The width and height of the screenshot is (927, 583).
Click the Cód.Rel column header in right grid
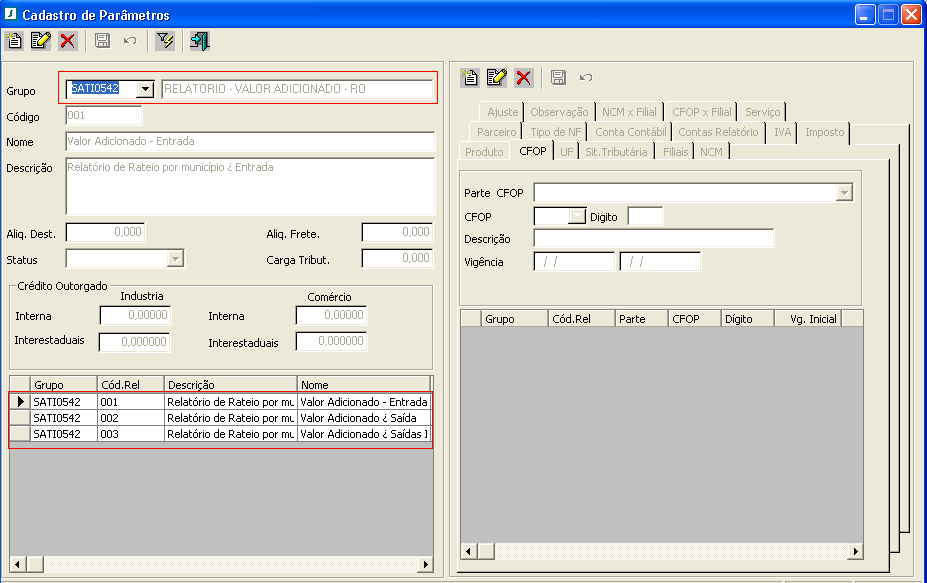tap(580, 319)
